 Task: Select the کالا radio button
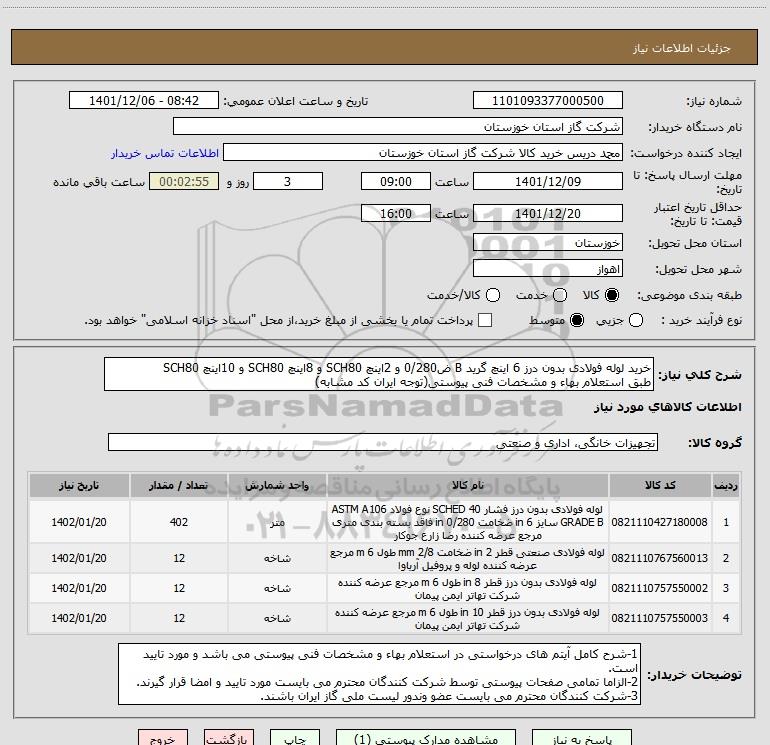(612, 295)
